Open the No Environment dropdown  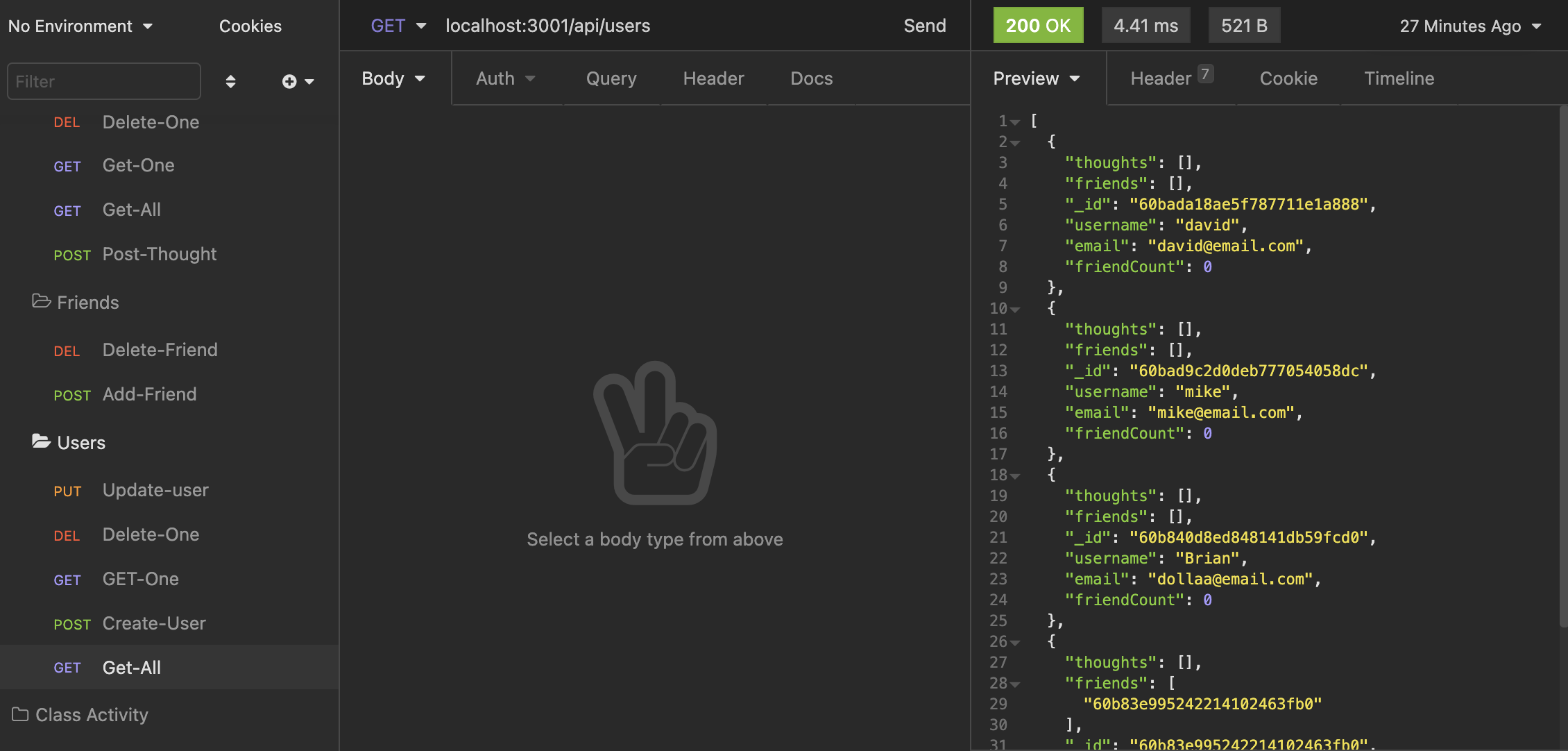(x=80, y=26)
